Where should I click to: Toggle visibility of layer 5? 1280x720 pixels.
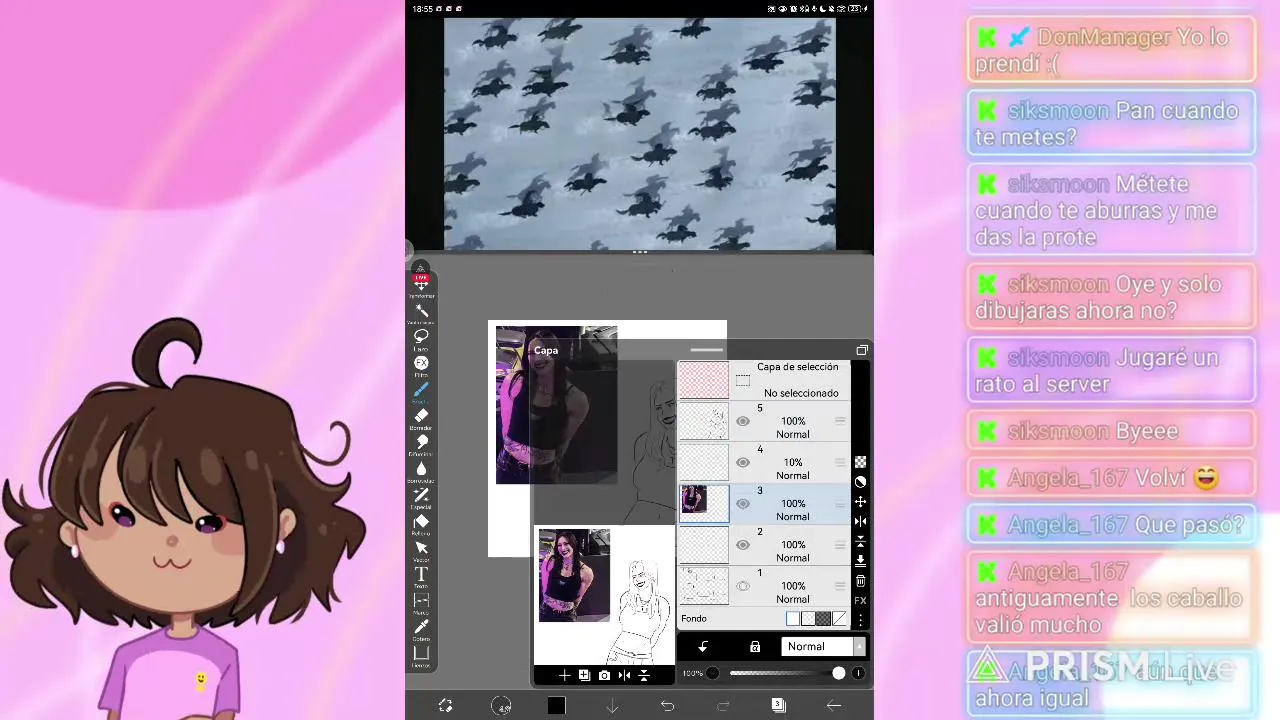[742, 421]
